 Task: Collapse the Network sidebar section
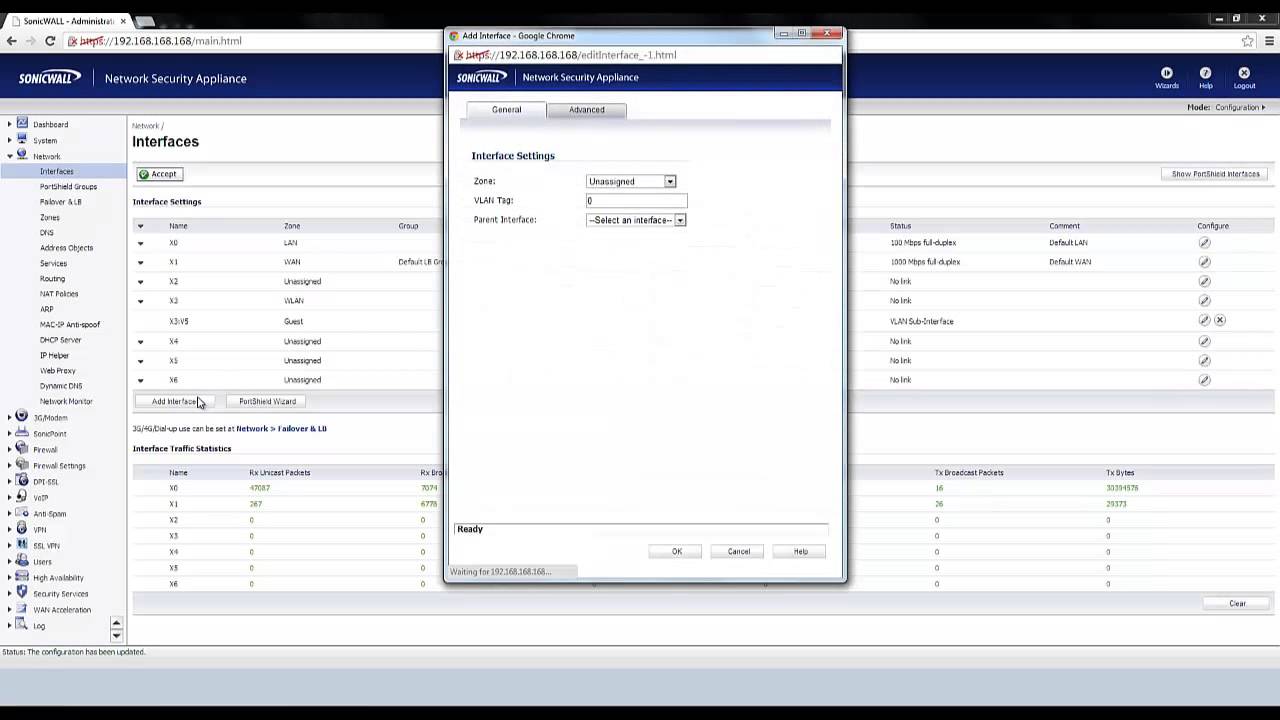click(x=10, y=156)
